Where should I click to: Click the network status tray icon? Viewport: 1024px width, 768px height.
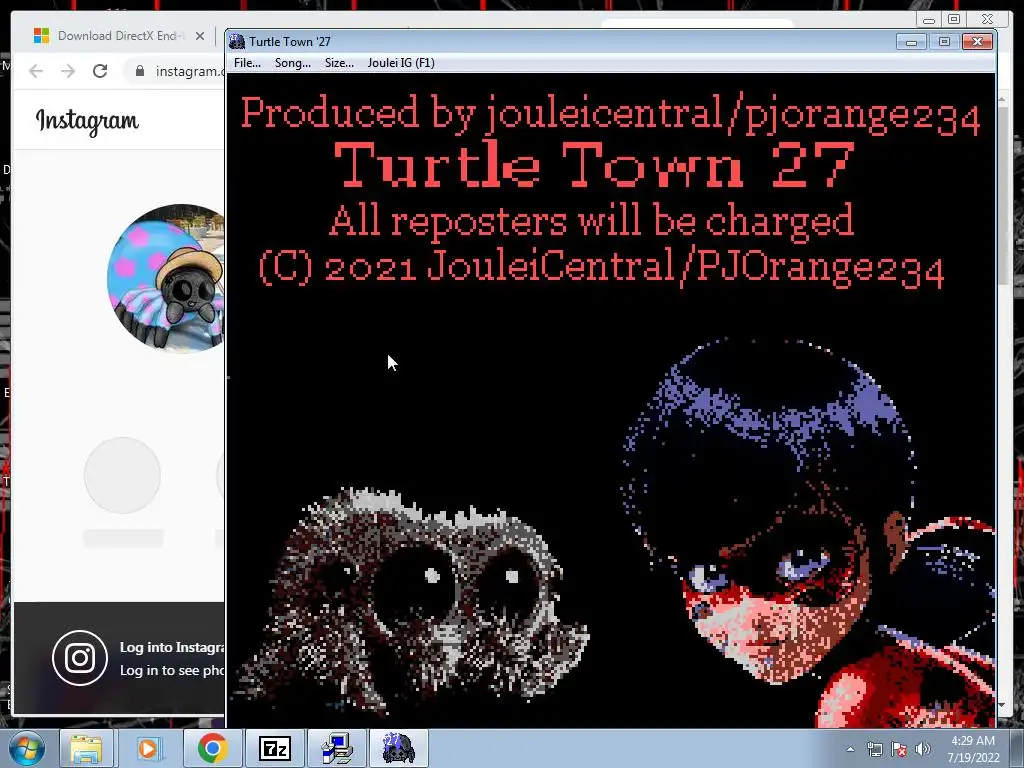tap(874, 749)
